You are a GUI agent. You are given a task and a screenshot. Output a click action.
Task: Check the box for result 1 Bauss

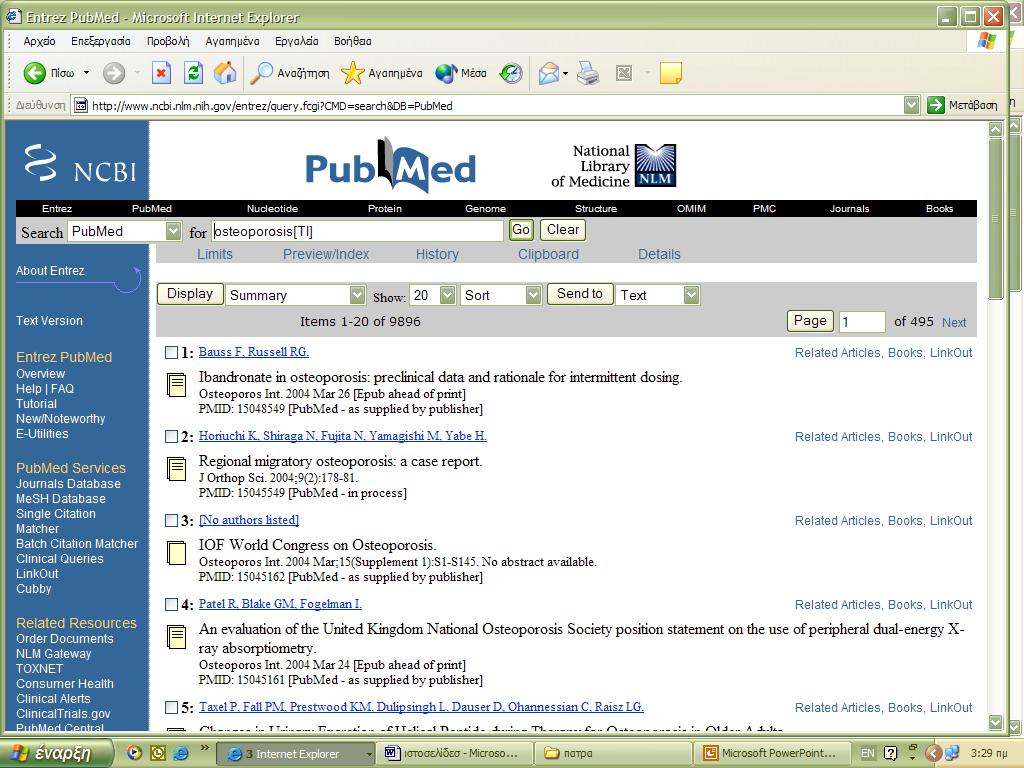171,353
